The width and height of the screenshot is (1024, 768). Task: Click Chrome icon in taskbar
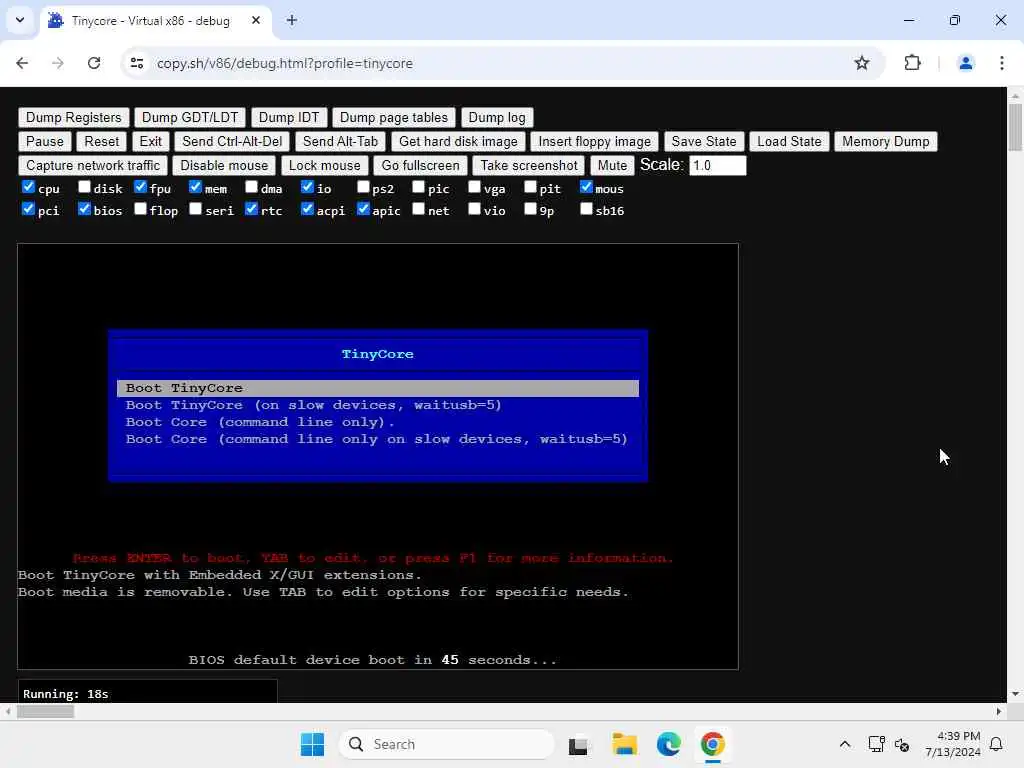712,744
